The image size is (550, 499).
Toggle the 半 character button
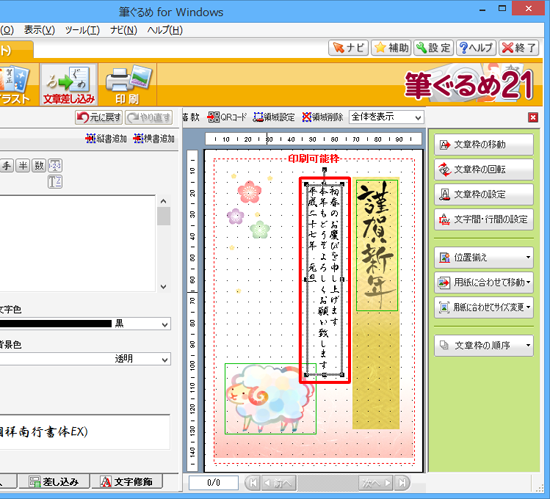[x=23, y=165]
